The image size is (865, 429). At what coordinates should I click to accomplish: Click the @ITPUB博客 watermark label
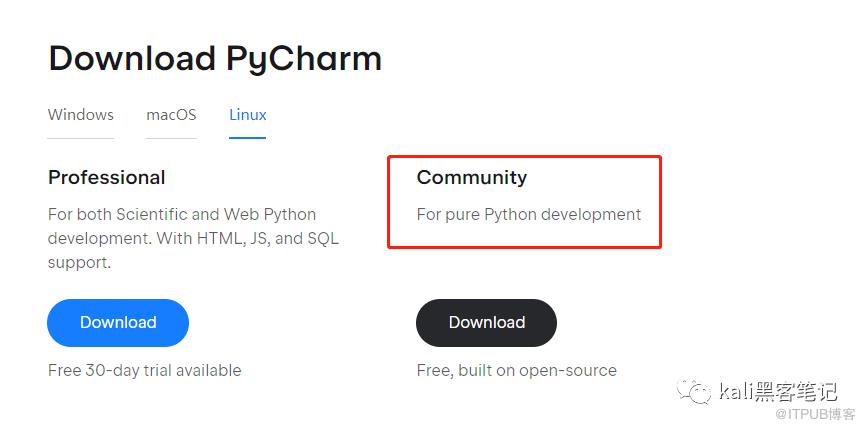(x=801, y=414)
